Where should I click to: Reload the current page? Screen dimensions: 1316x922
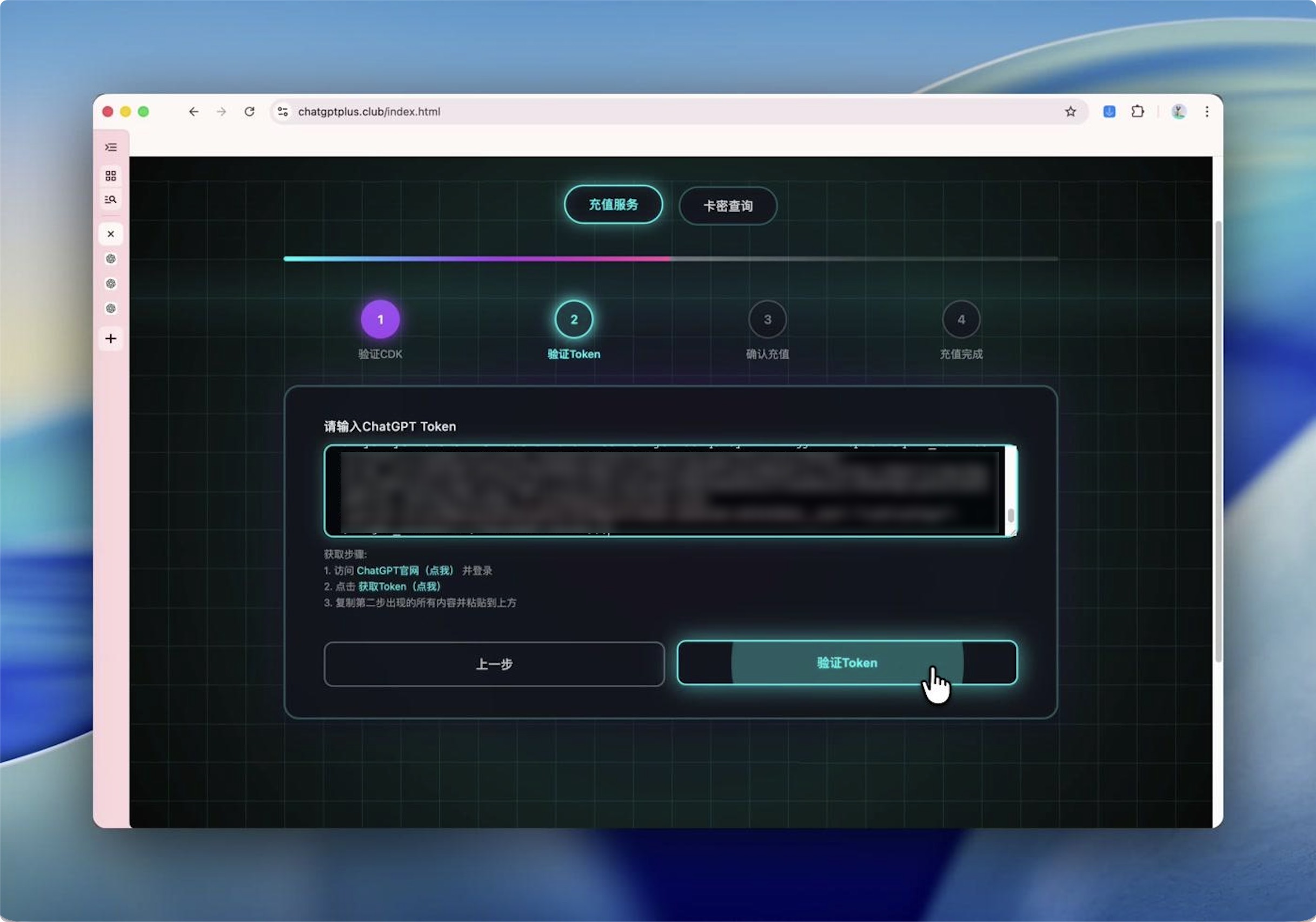(x=249, y=112)
